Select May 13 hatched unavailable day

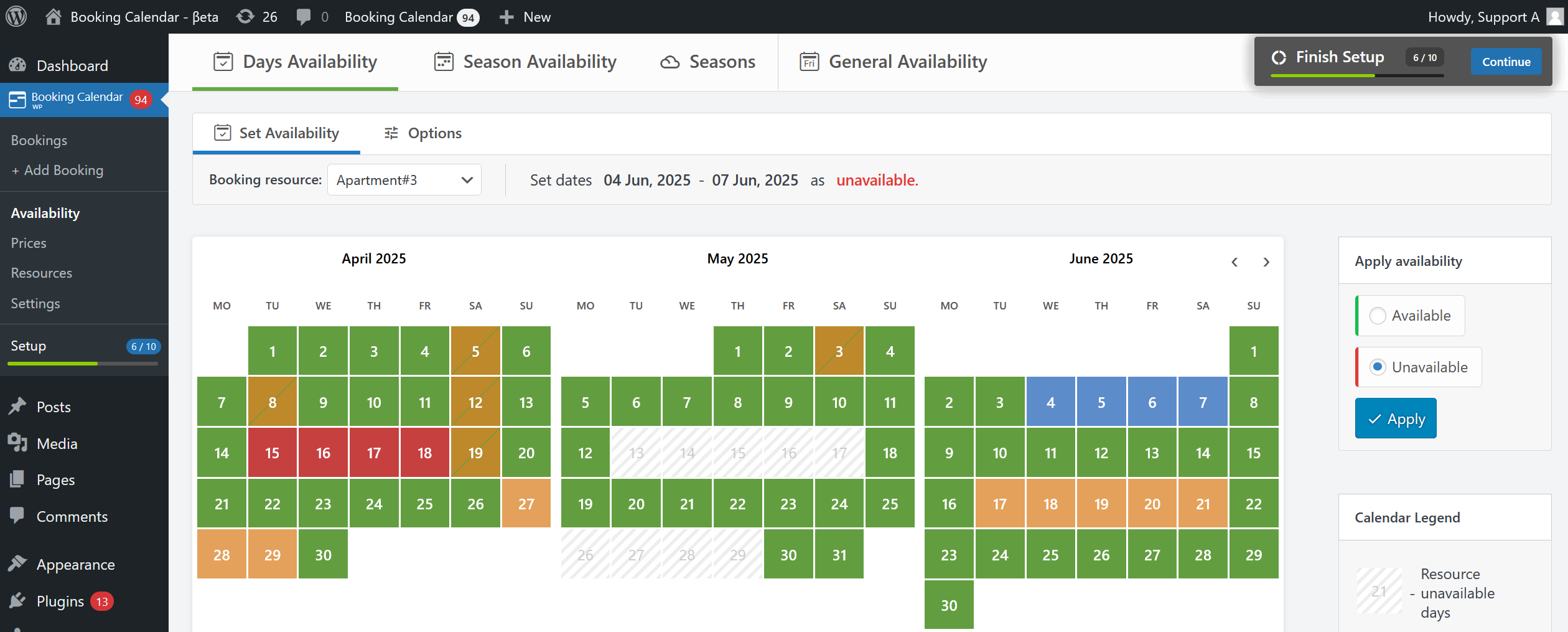coord(636,453)
